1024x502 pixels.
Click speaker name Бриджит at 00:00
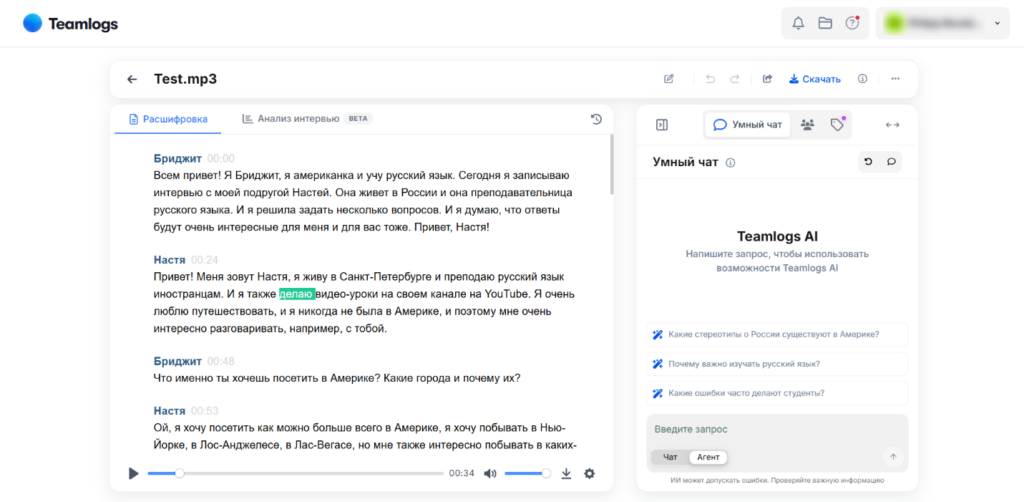pyautogui.click(x=178, y=158)
